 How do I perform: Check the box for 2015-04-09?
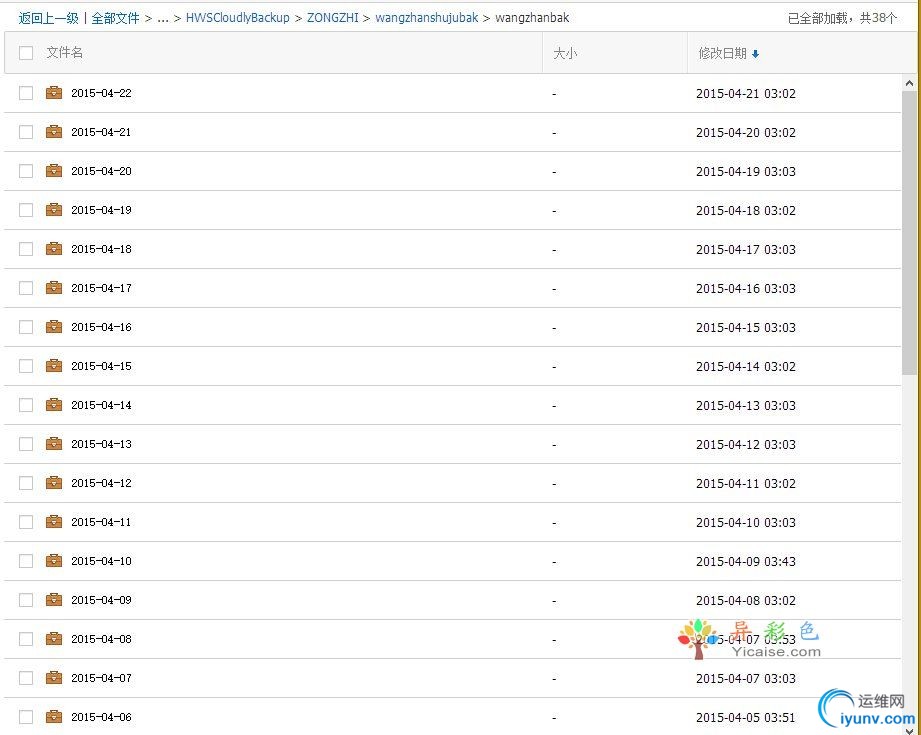26,599
